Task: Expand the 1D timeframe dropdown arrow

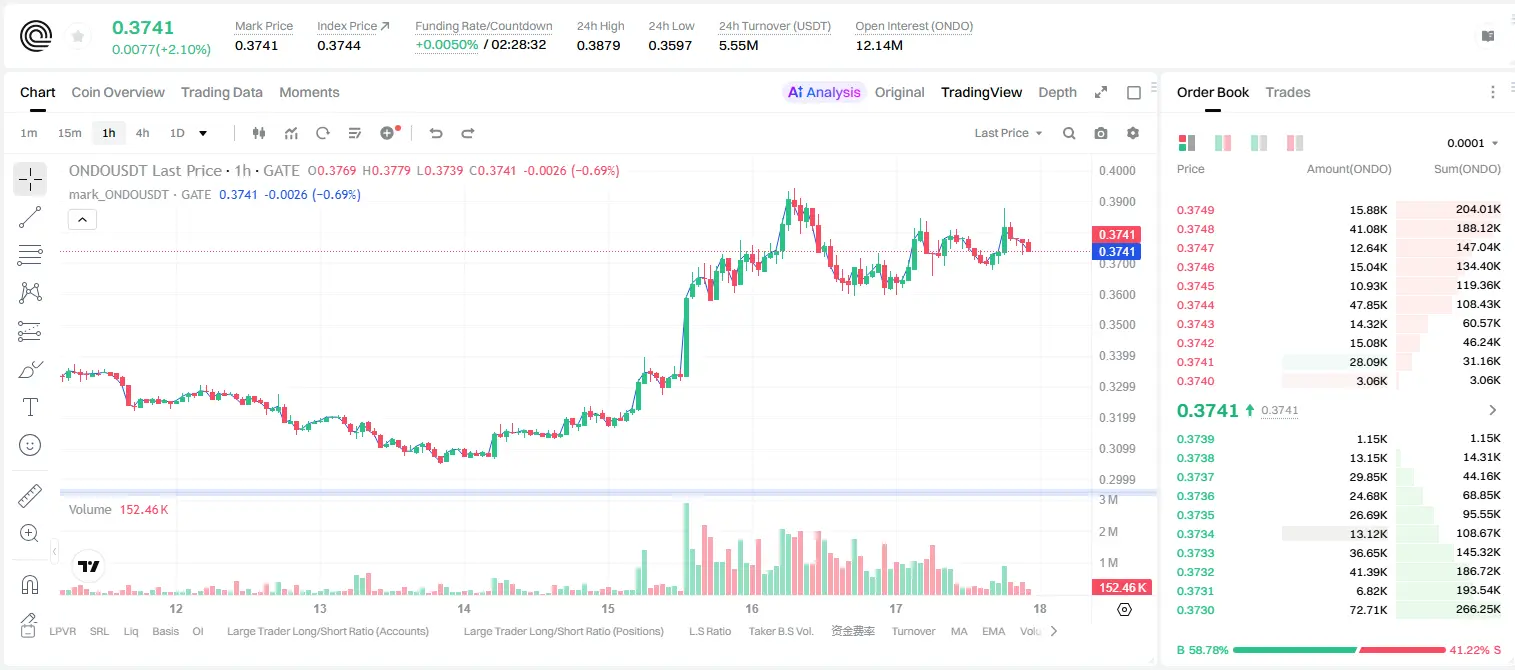Action: [203, 133]
